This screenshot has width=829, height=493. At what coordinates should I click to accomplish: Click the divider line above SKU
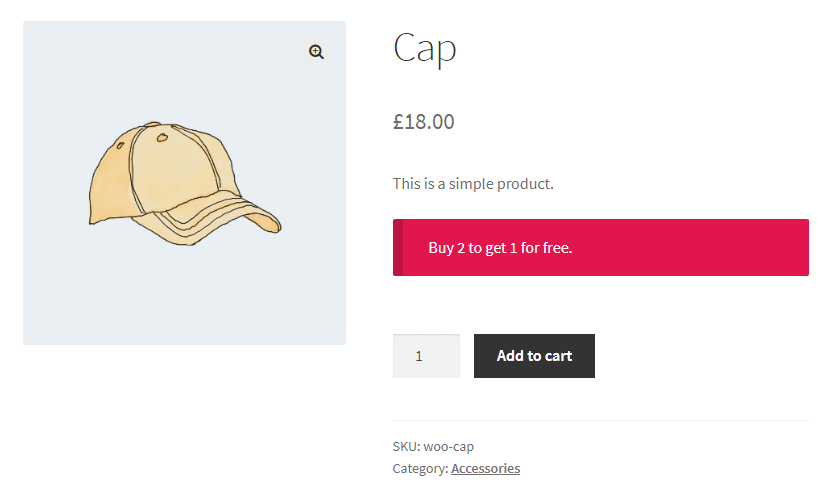point(600,421)
